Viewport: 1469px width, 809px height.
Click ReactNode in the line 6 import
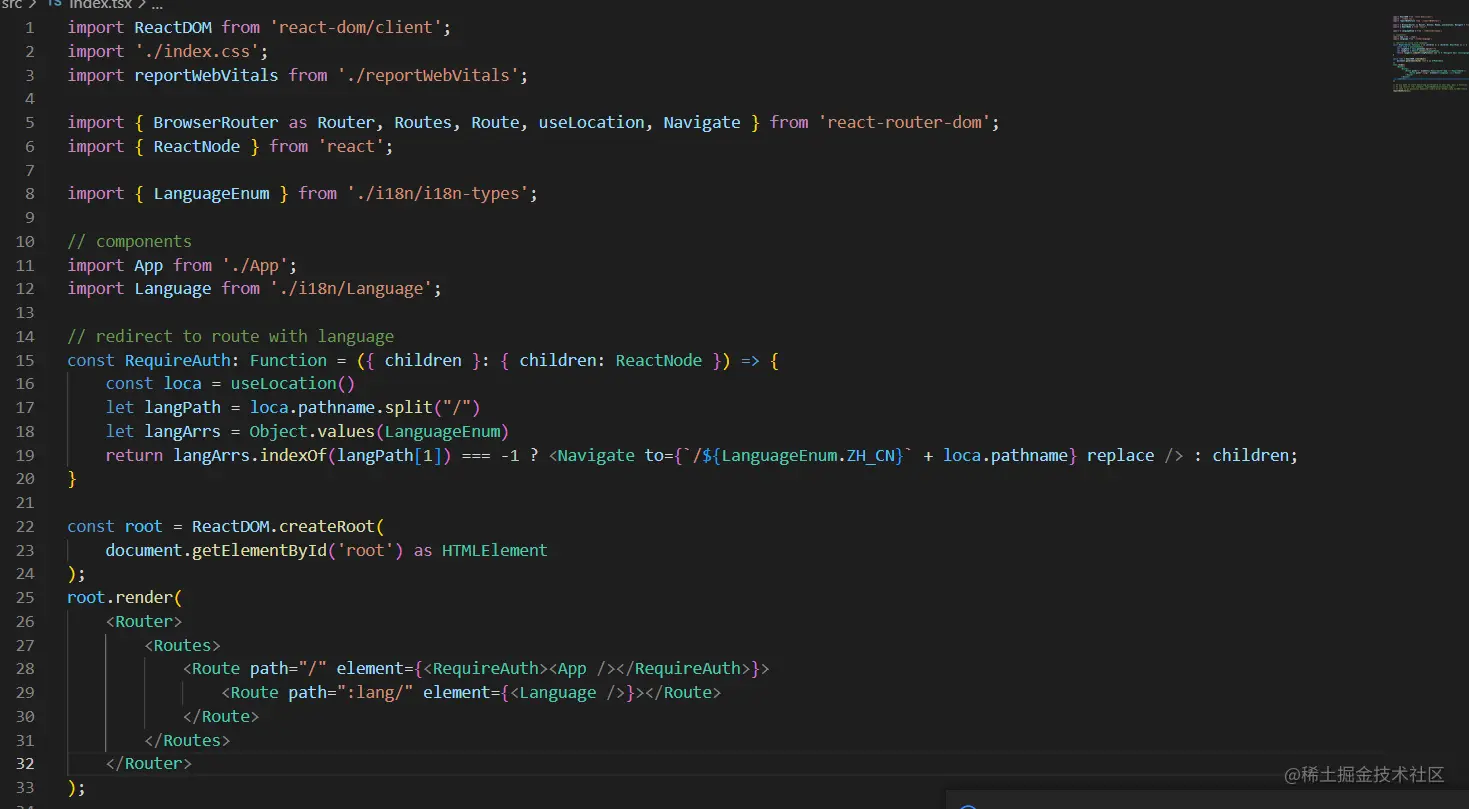[x=197, y=146]
